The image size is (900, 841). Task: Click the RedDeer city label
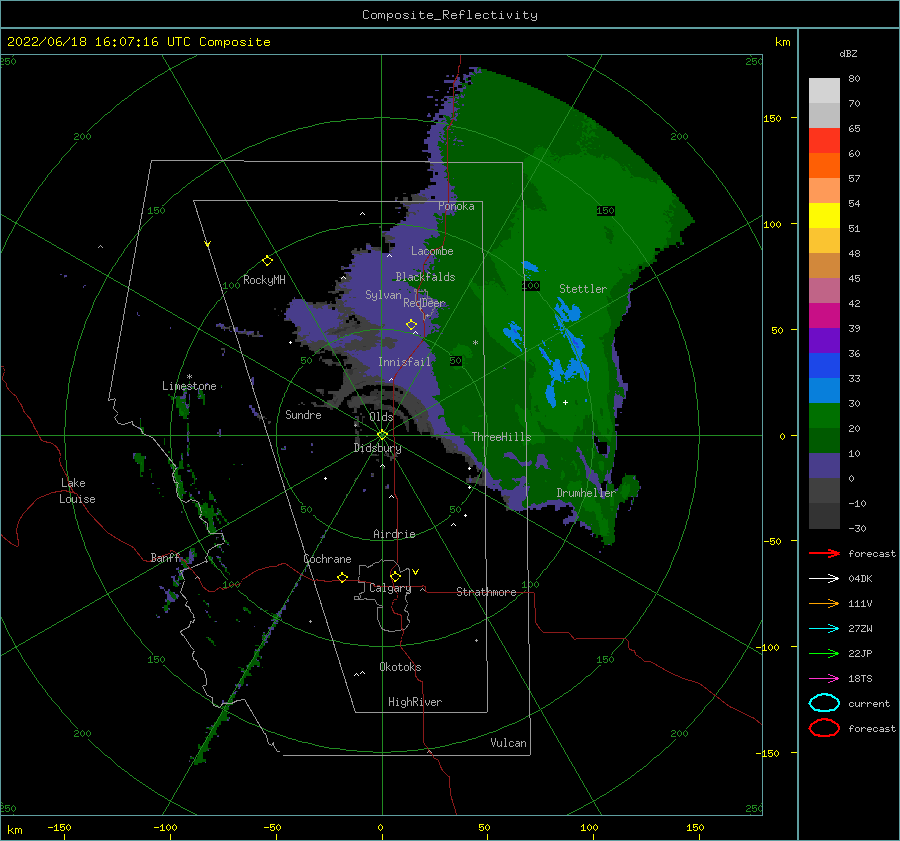[424, 303]
